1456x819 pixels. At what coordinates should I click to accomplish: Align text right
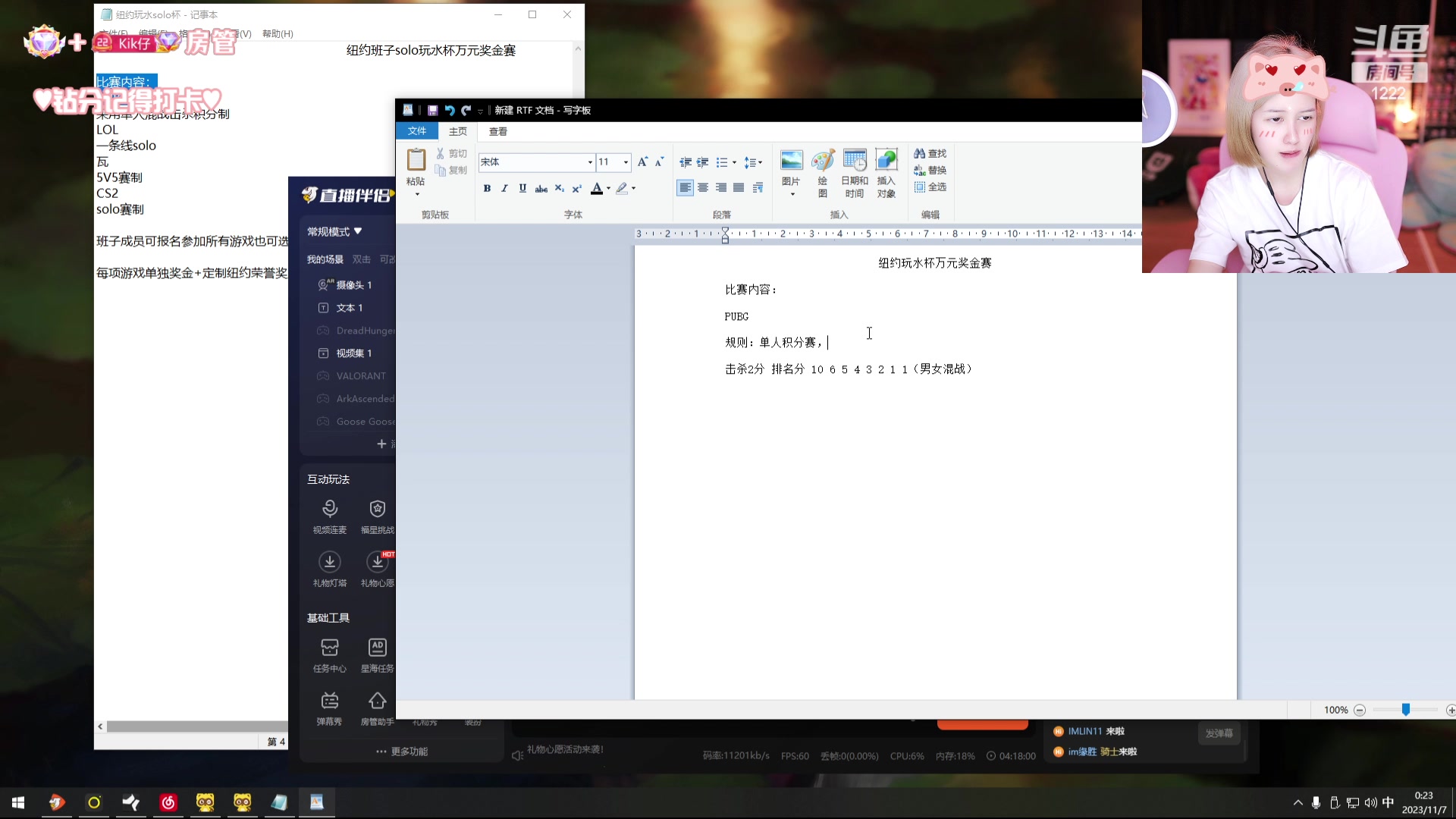pos(720,188)
